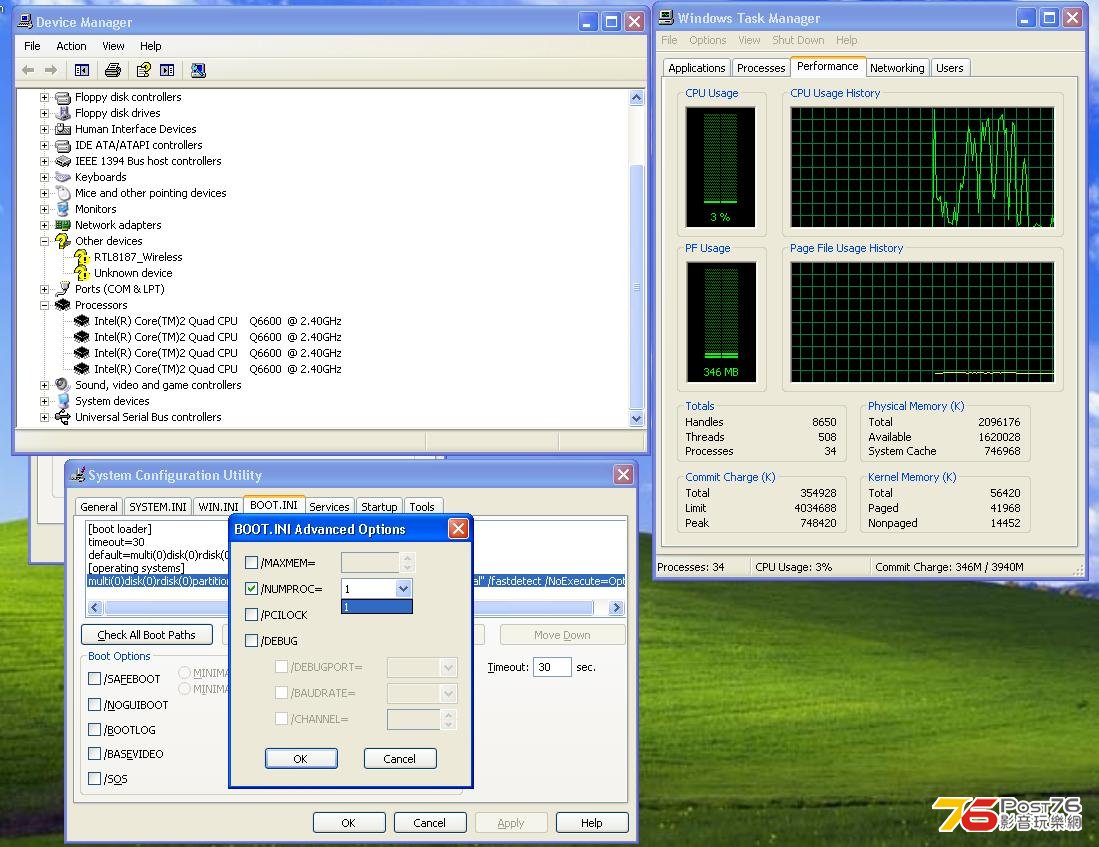Screen dimensions: 1099x847
Task: Select the IDE ATA/ATAPI controllers icon
Action: (x=63, y=145)
